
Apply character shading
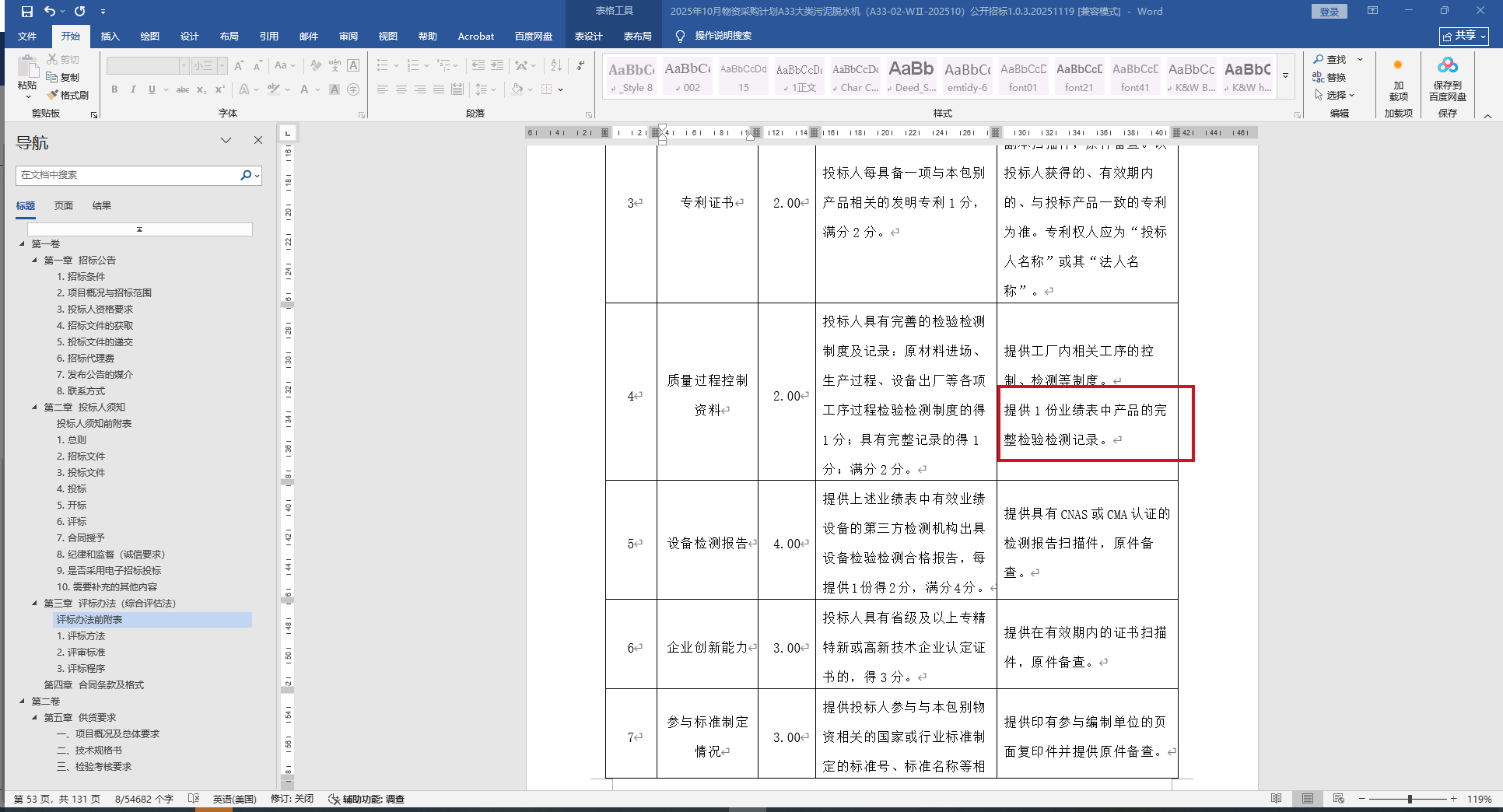click(335, 89)
